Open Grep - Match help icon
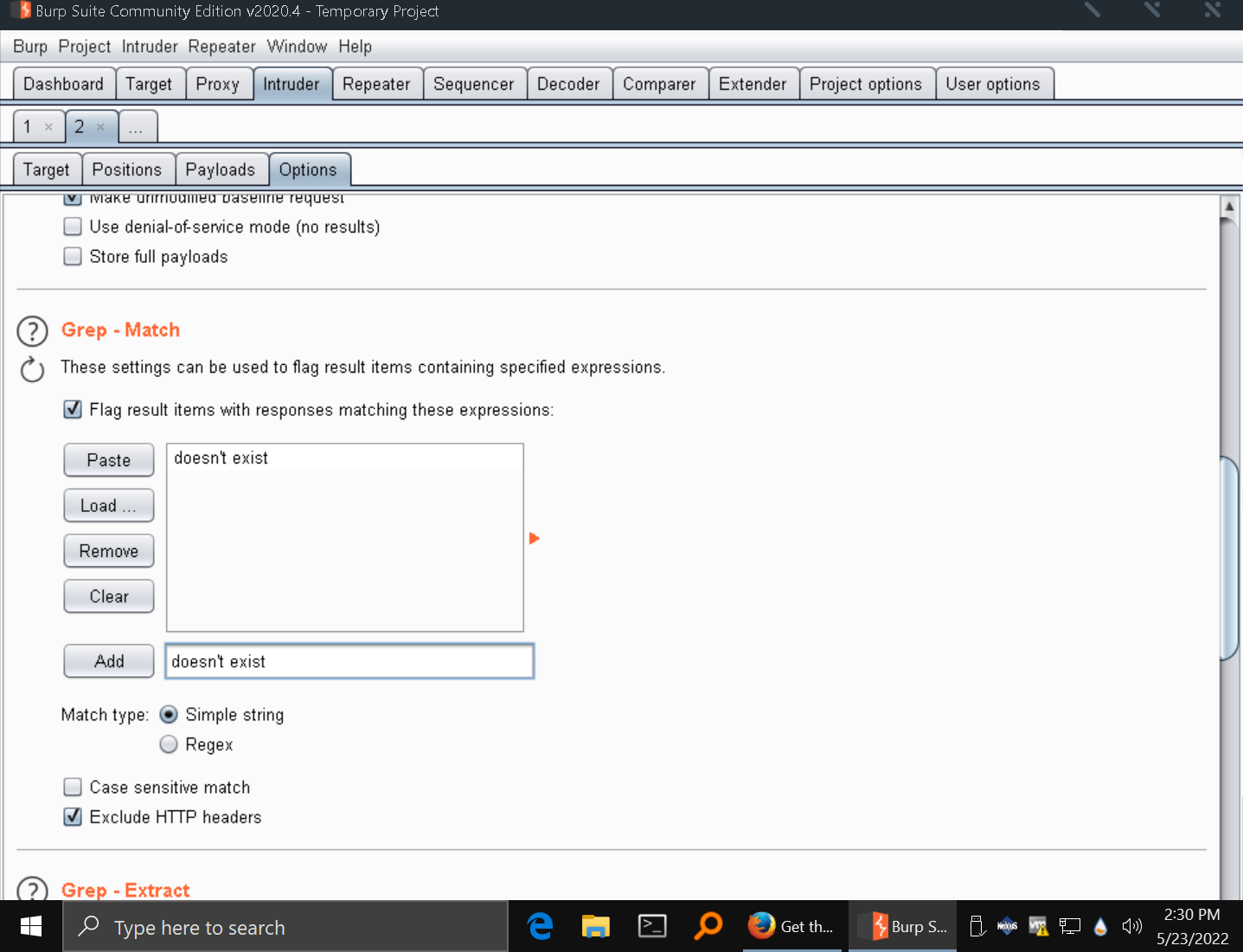Image resolution: width=1243 pixels, height=952 pixels. pyautogui.click(x=33, y=331)
